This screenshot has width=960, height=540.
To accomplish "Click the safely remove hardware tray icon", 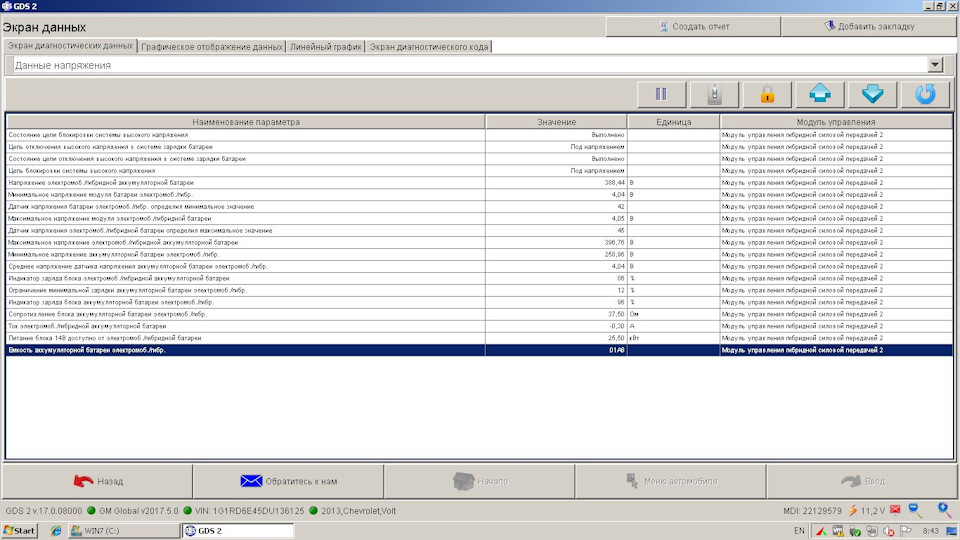I will coord(855,531).
